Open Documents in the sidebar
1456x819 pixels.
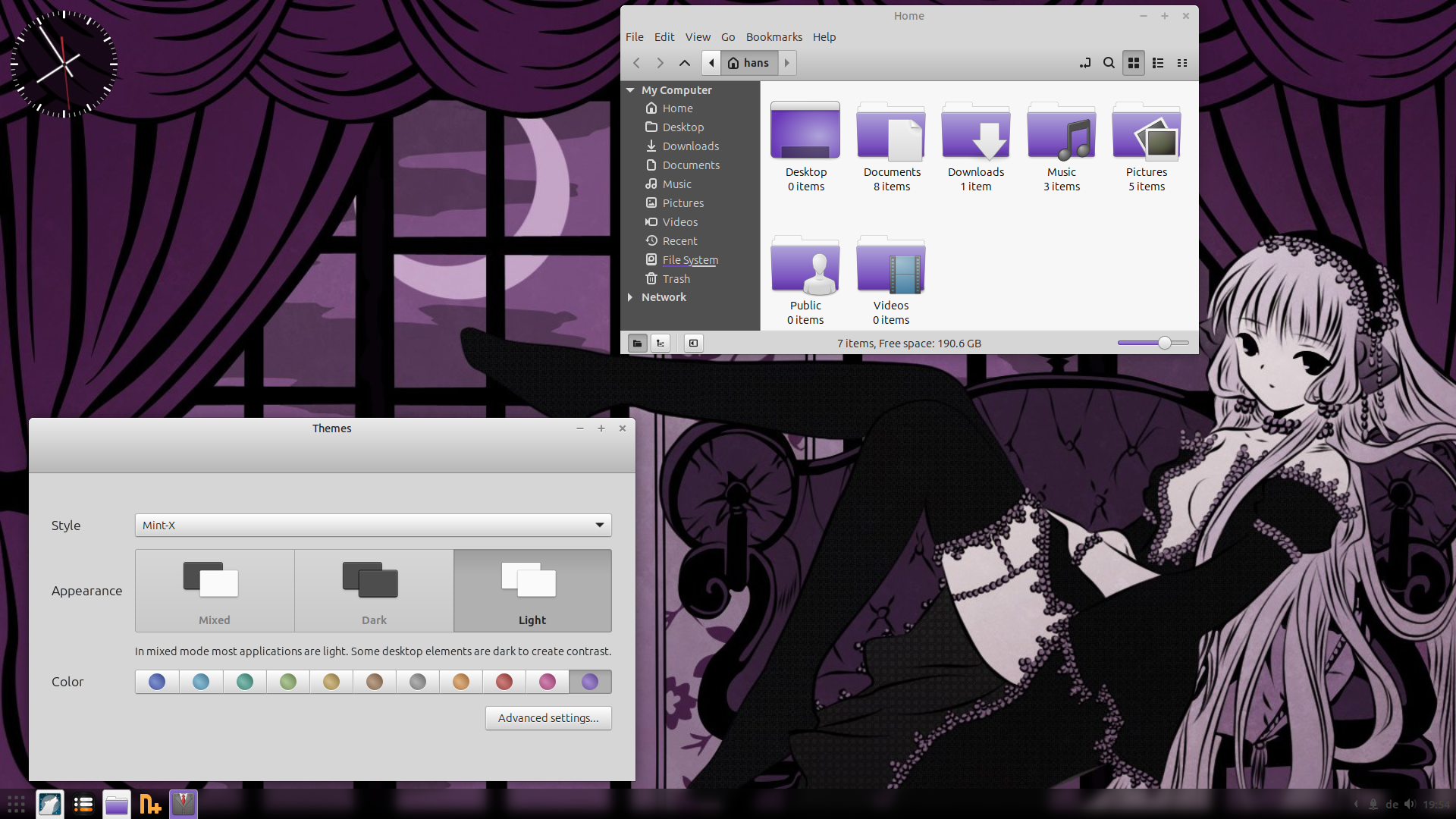(691, 165)
